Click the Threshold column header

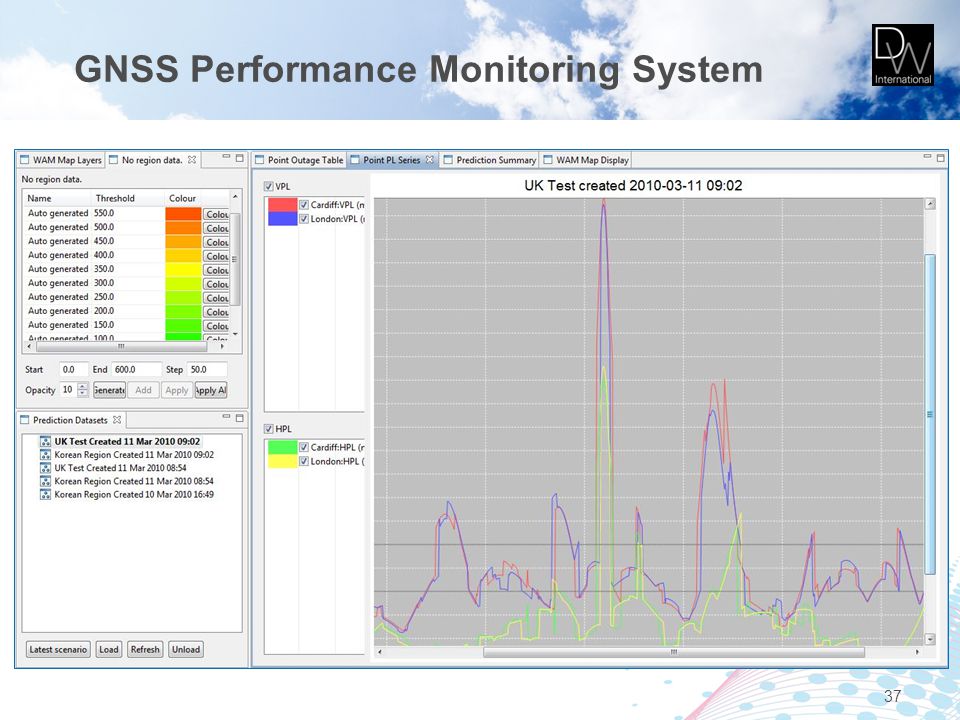[128, 198]
